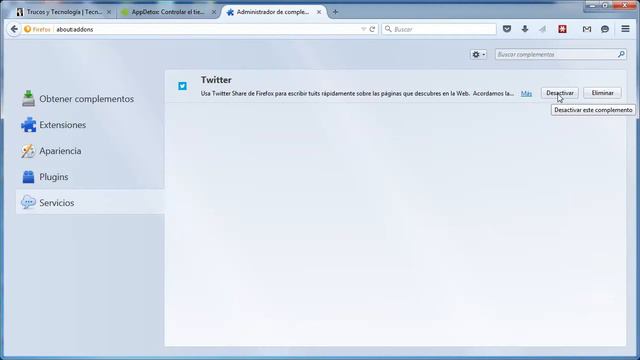Click the Firefox identity icon in address bar
This screenshot has height=360, width=640.
tap(27, 29)
